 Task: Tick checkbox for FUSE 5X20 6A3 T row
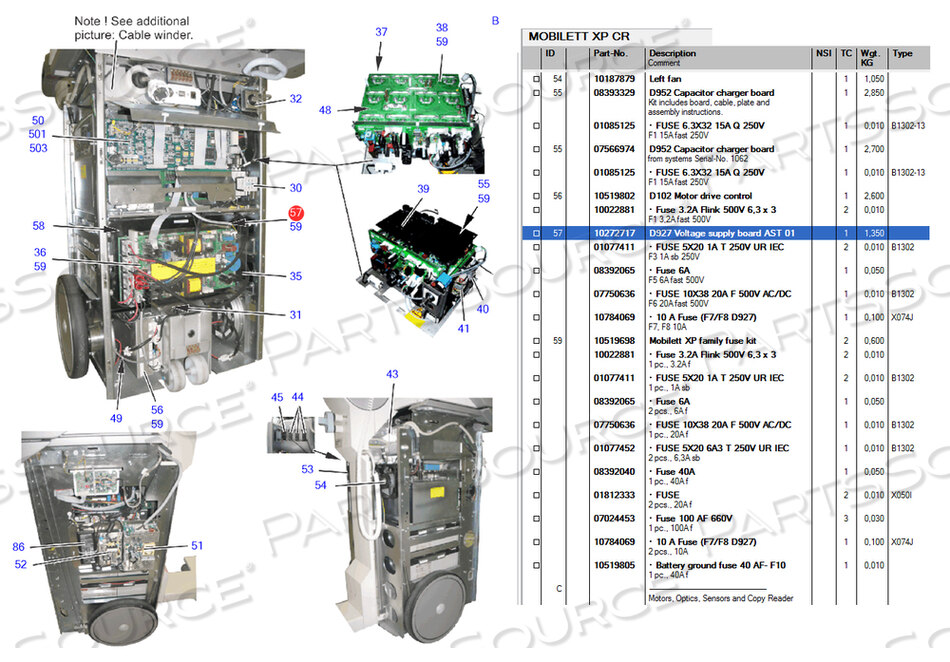pyautogui.click(x=536, y=449)
